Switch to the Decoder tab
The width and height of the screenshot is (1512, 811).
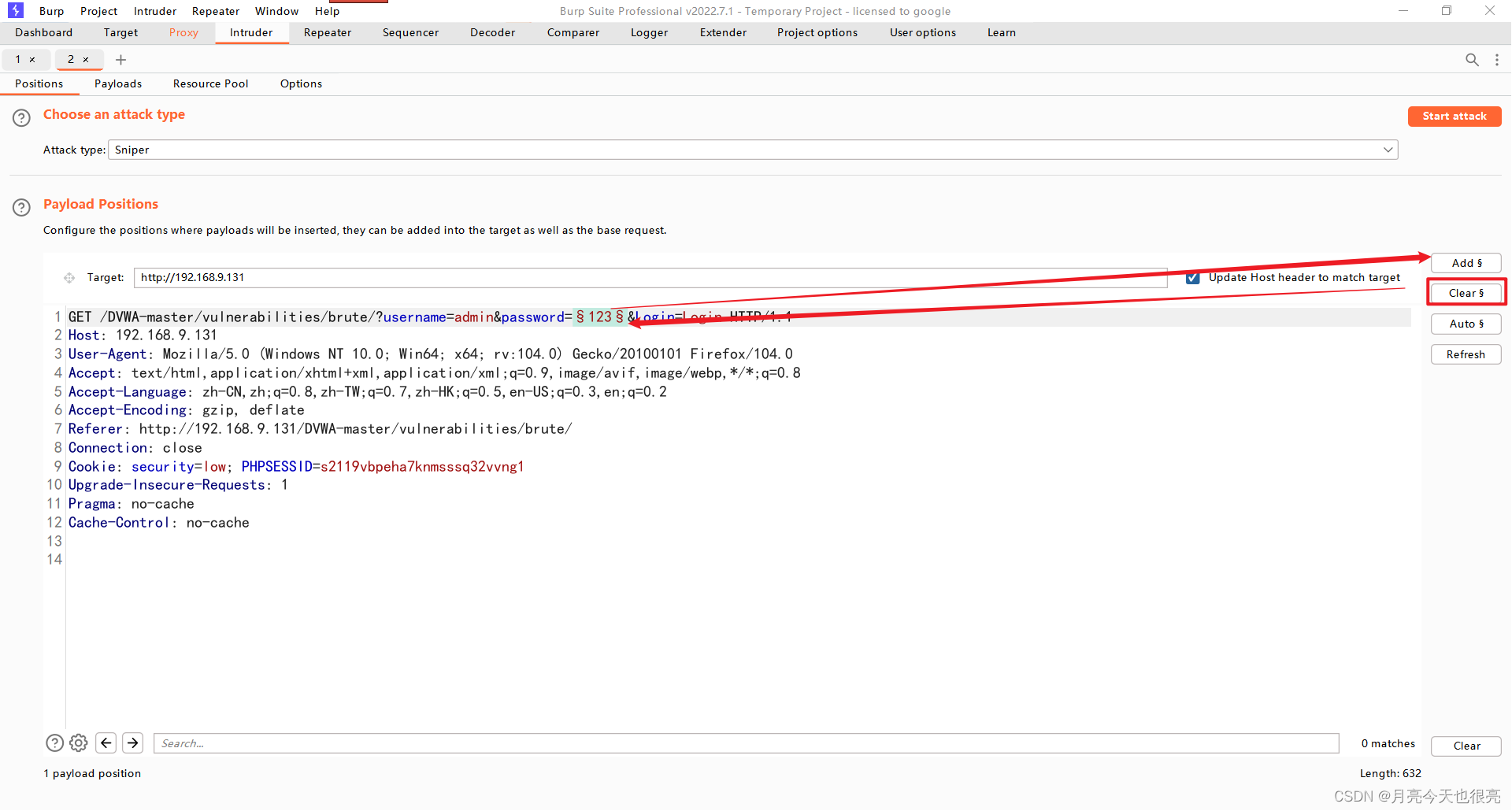click(493, 32)
